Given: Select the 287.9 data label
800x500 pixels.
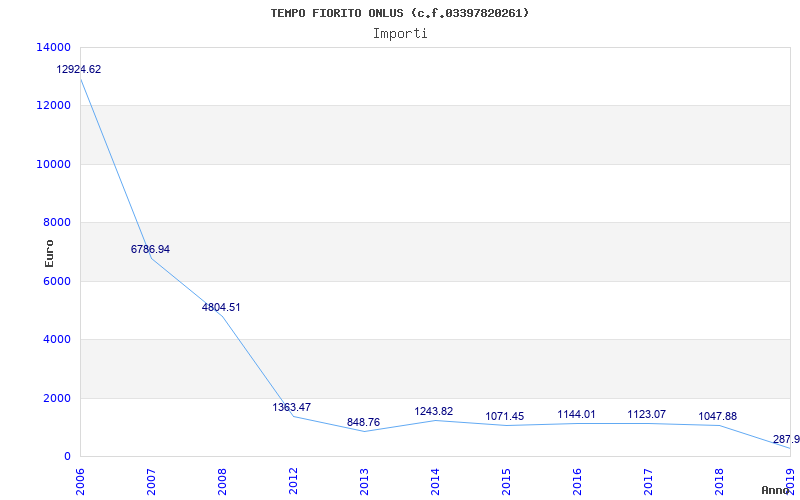Looking at the screenshot, I should pyautogui.click(x=786, y=439).
